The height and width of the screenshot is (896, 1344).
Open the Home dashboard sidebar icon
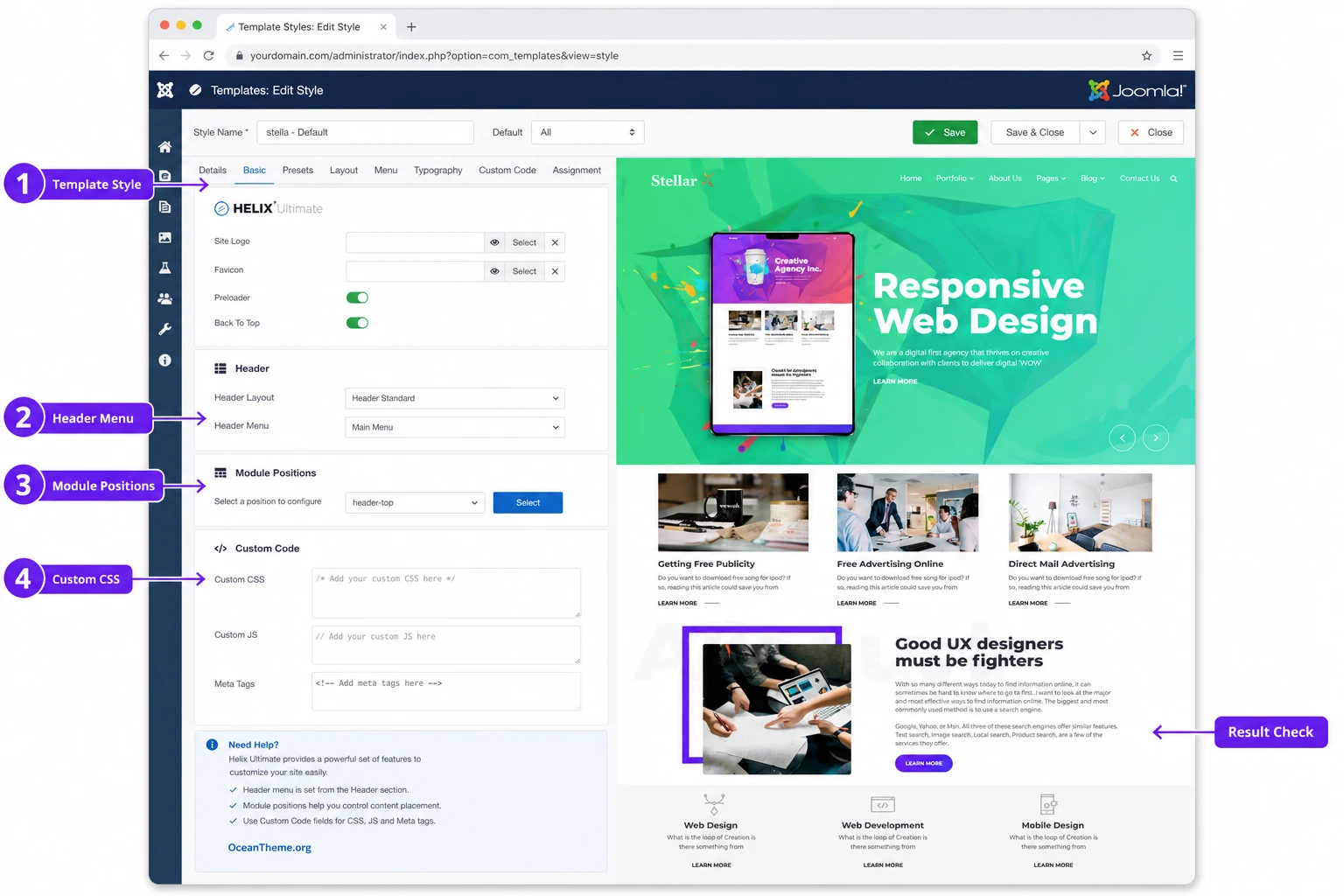pyautogui.click(x=164, y=147)
